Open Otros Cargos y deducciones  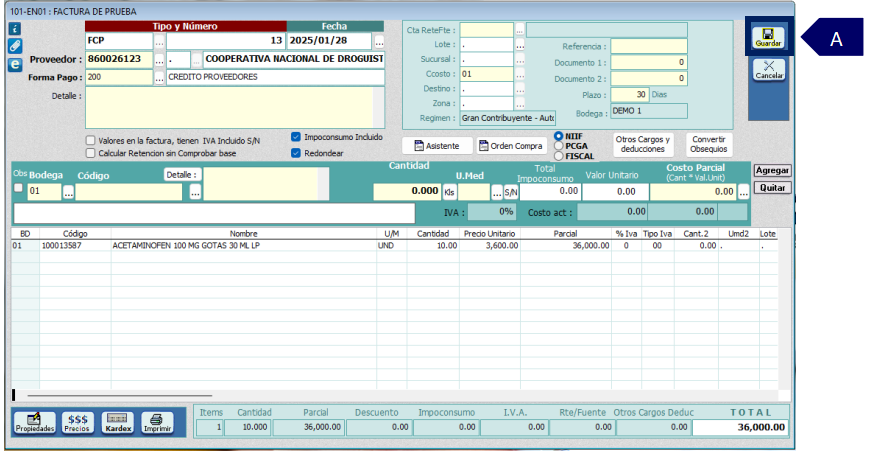pyautogui.click(x=642, y=145)
